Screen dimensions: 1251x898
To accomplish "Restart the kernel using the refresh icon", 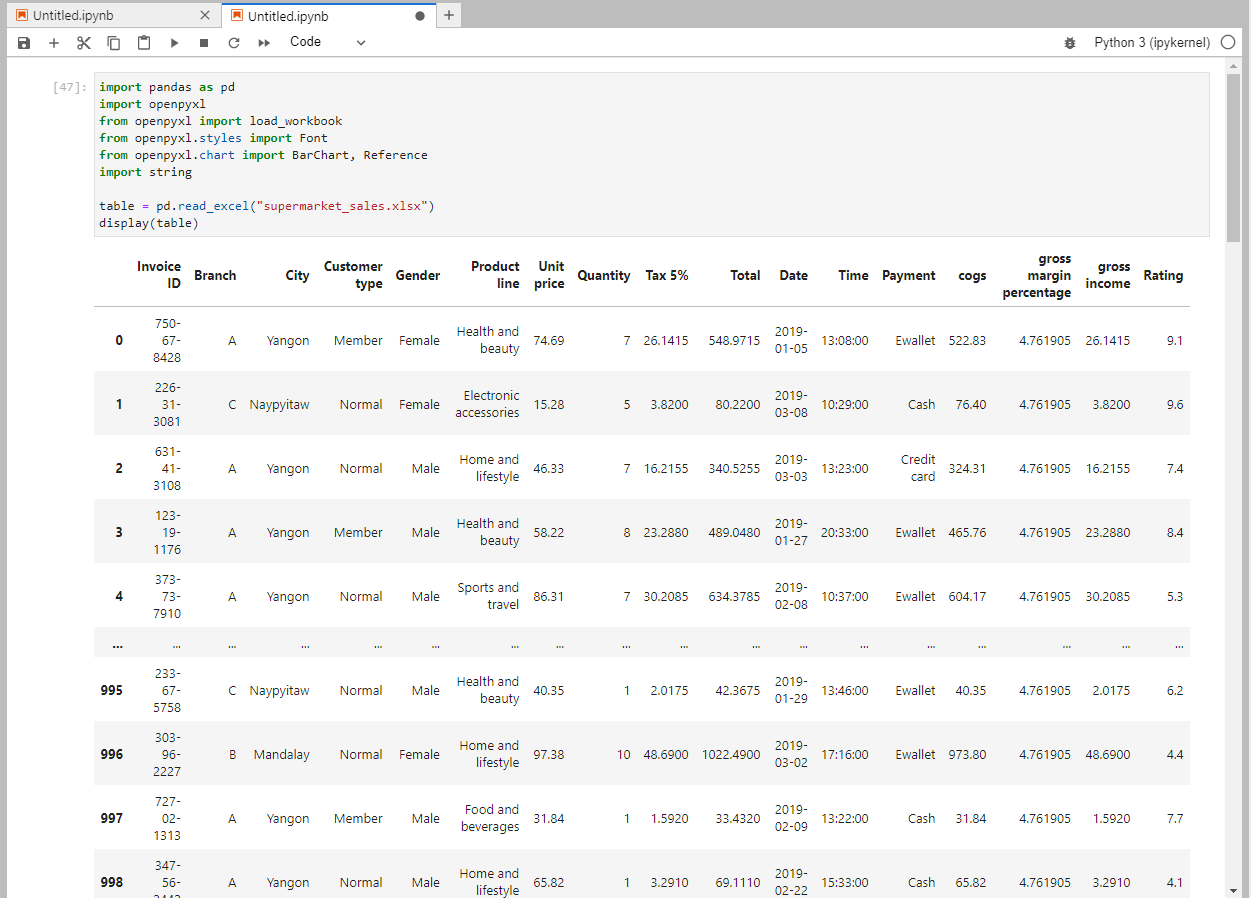I will (x=233, y=42).
